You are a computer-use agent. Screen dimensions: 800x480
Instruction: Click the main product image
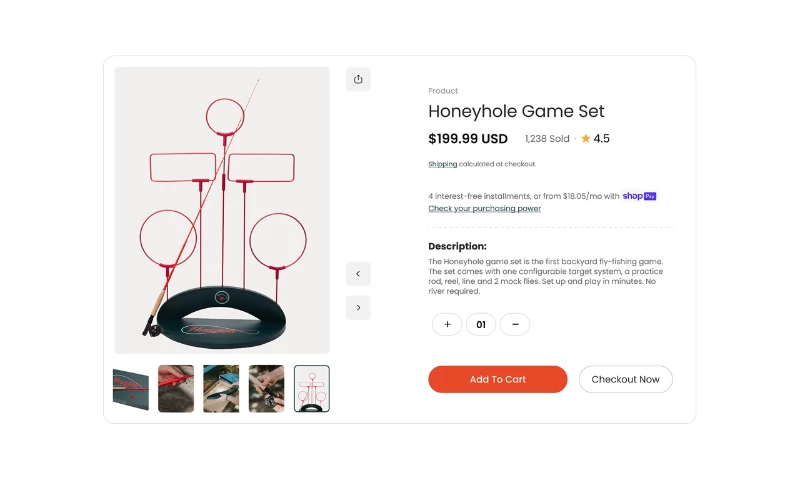pyautogui.click(x=222, y=210)
